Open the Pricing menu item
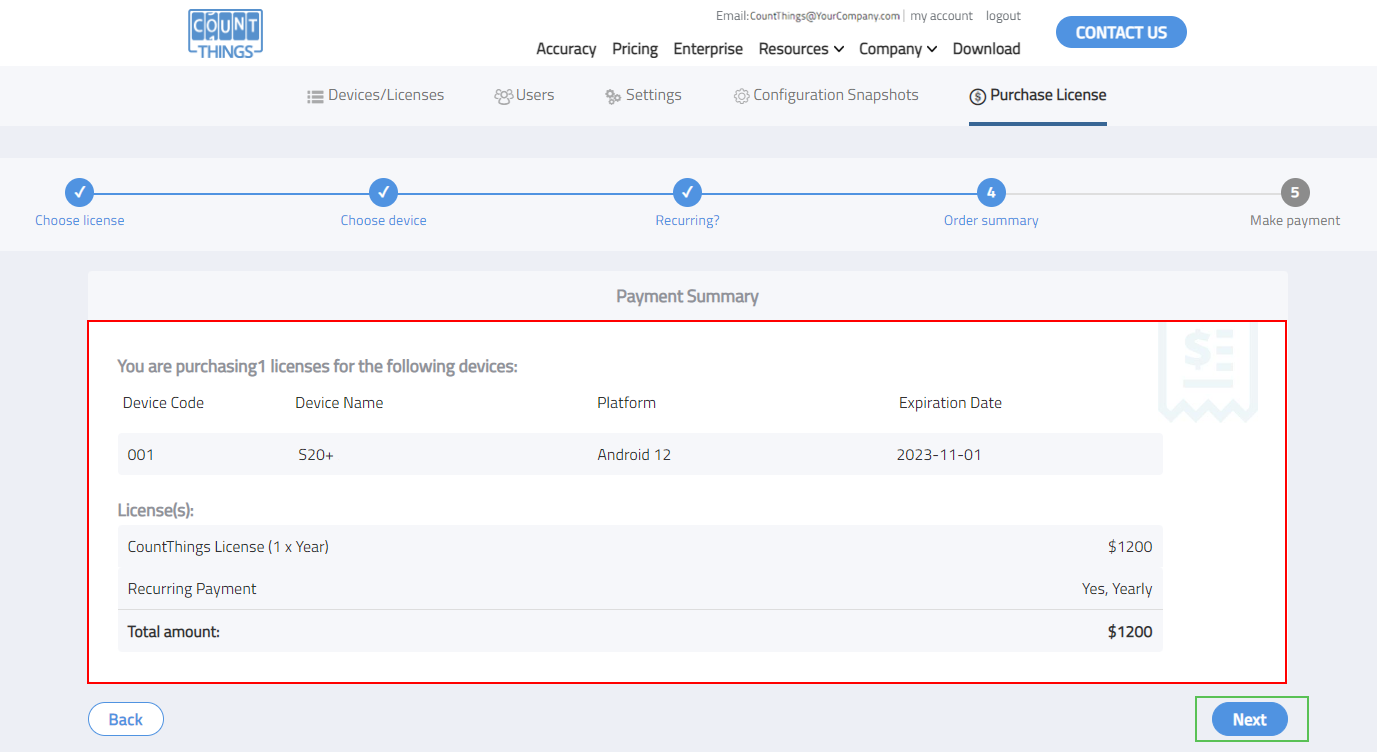 tap(635, 49)
